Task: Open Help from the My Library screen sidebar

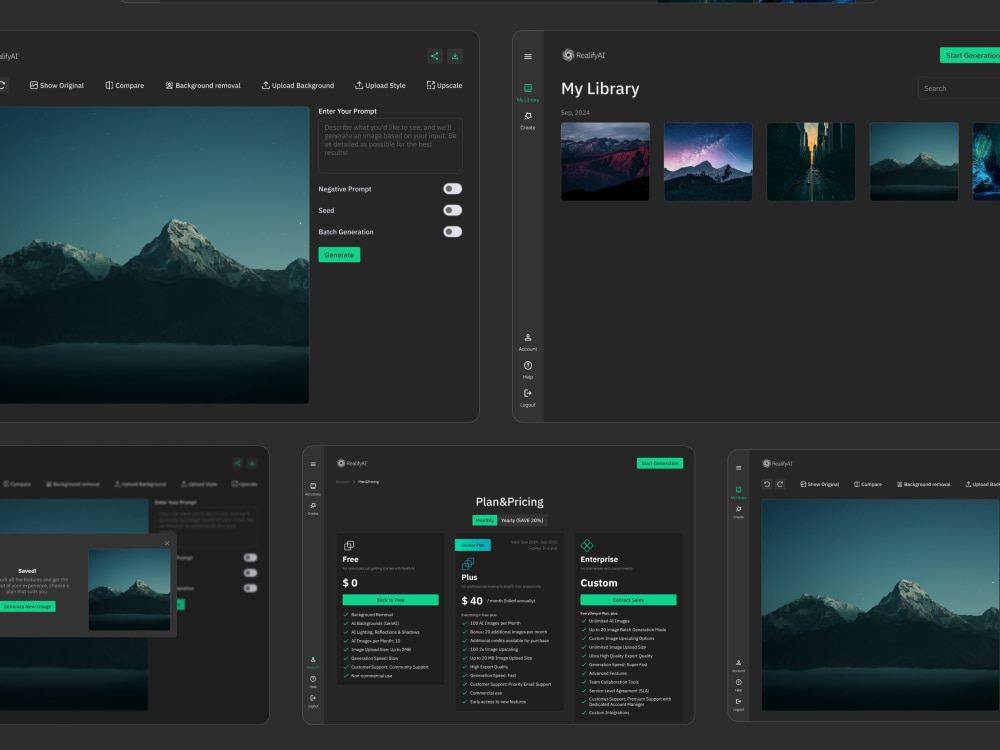Action: pos(528,369)
